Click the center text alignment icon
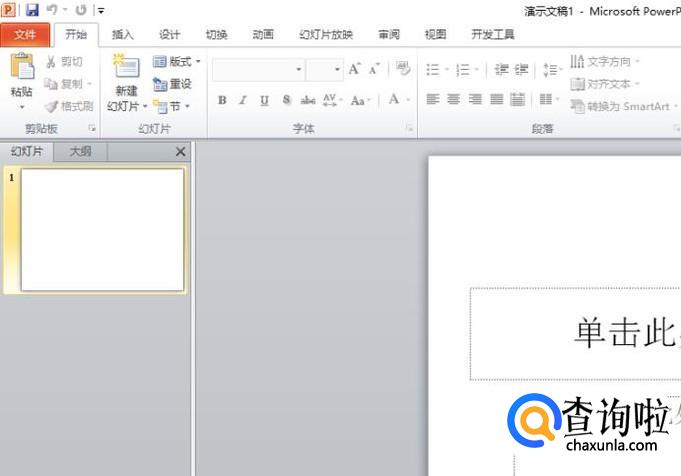Screen dimensions: 681x476 (x=453, y=99)
